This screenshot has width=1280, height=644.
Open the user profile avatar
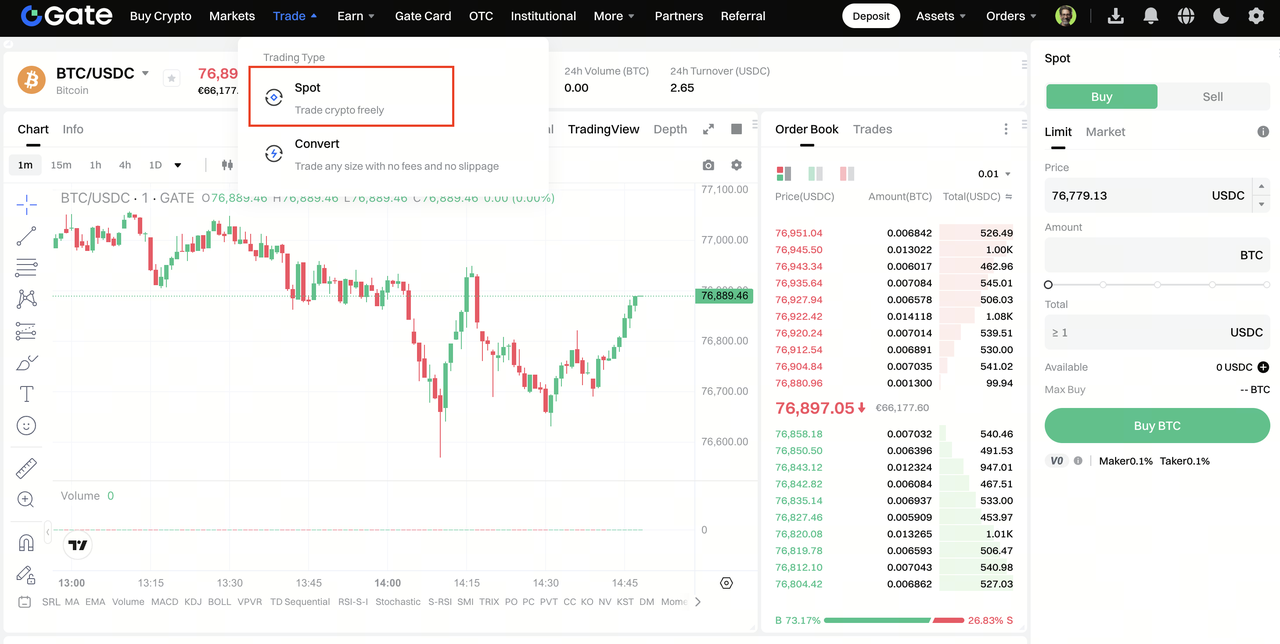click(x=1066, y=16)
